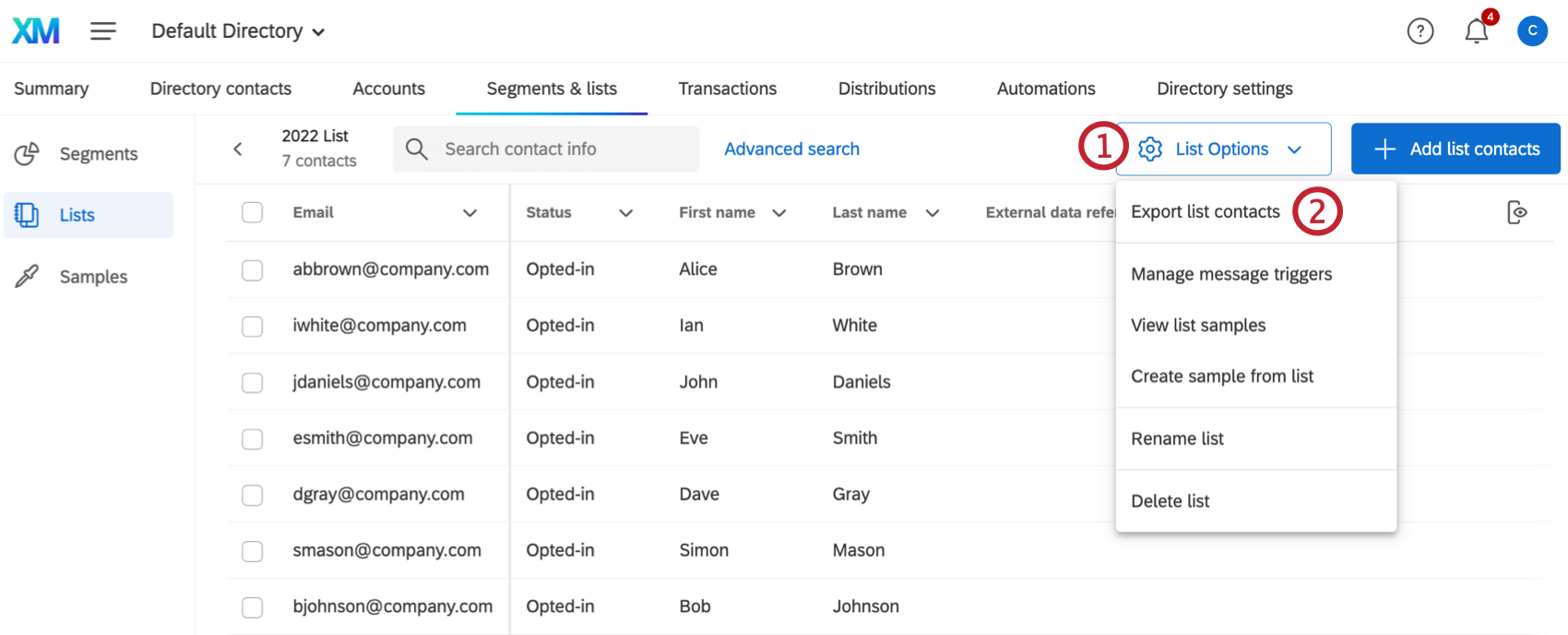1568x635 pixels.
Task: Open Segments in the sidebar
Action: [98, 154]
